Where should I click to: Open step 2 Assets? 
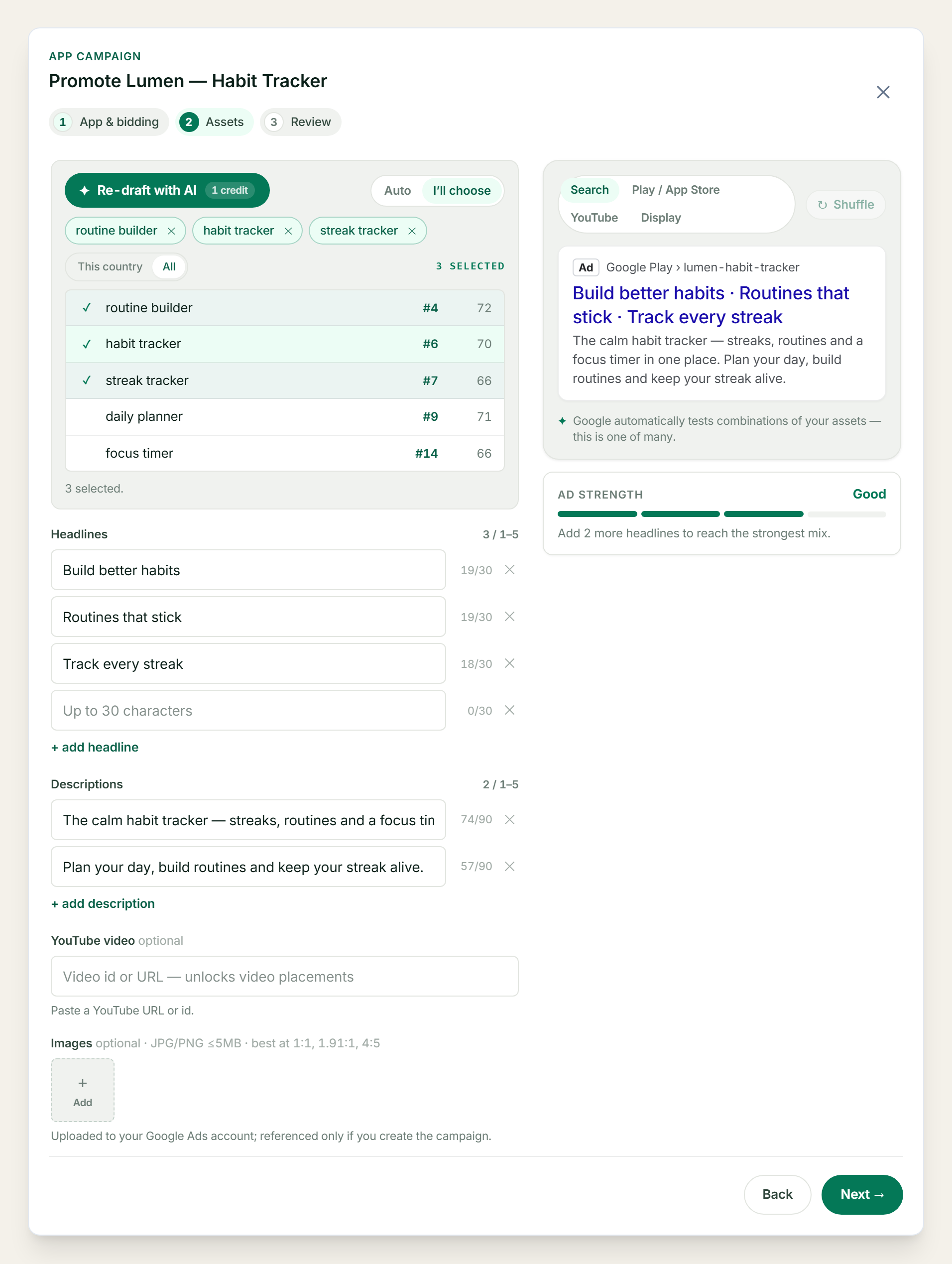(x=214, y=122)
